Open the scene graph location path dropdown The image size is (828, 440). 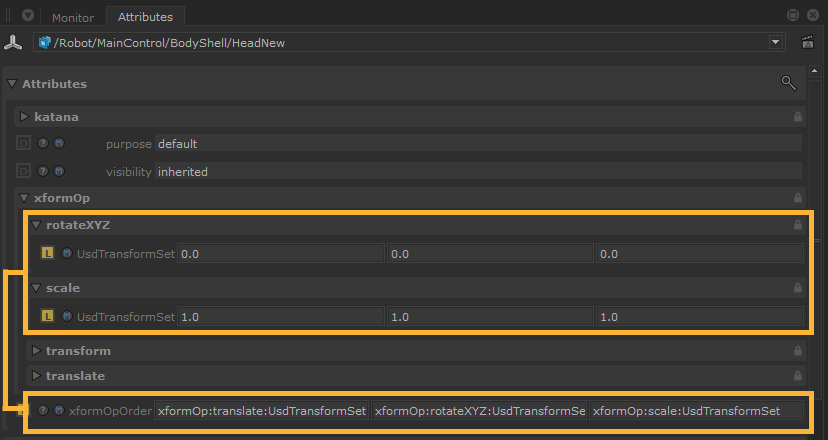tap(775, 42)
